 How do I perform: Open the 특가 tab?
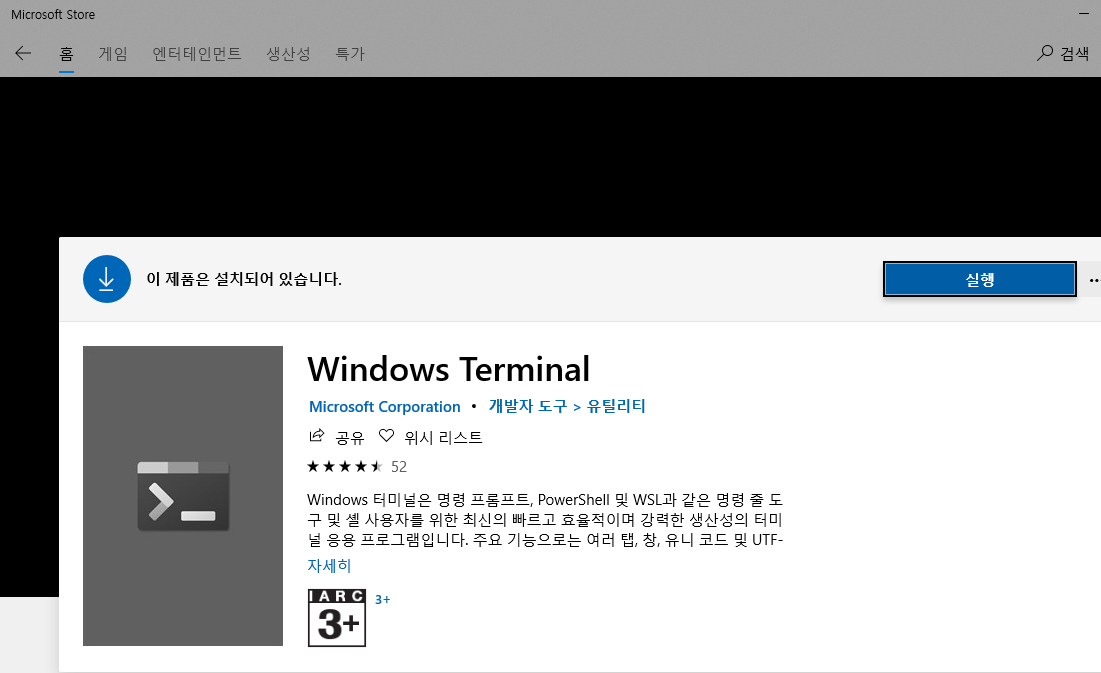350,54
